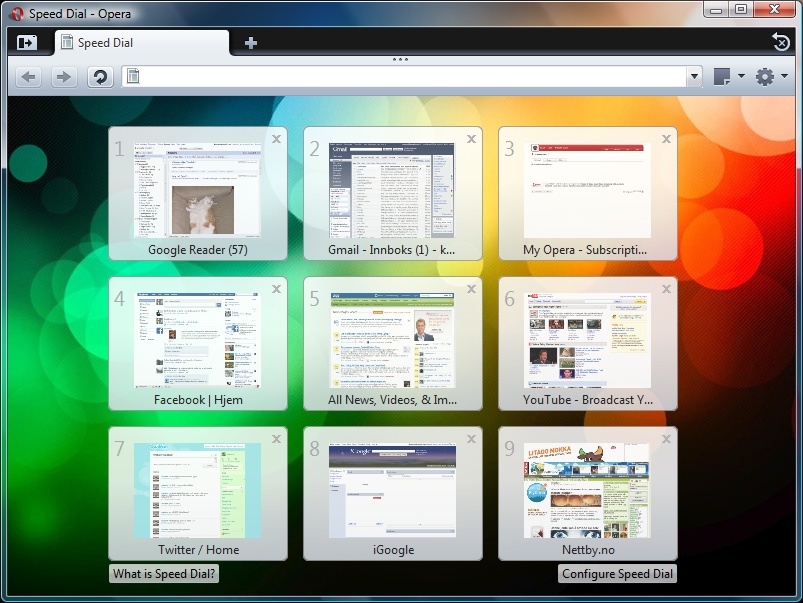Click the notes panel icon in the toolbar
The height and width of the screenshot is (603, 803).
click(722, 77)
